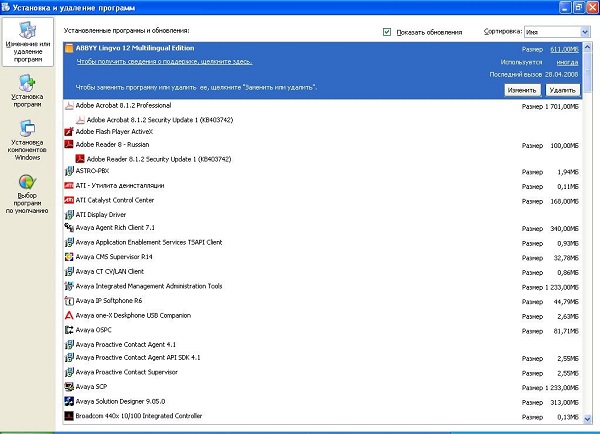This screenshot has height=434, width=600.
Task: Click the 1 701,00МБ size value
Action: (x=562, y=107)
